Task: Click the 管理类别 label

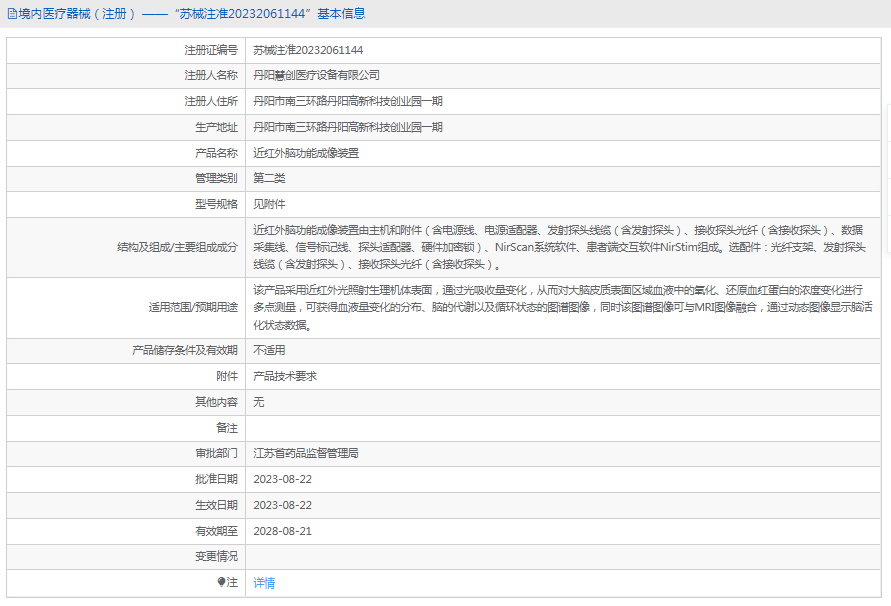Action: (x=216, y=178)
